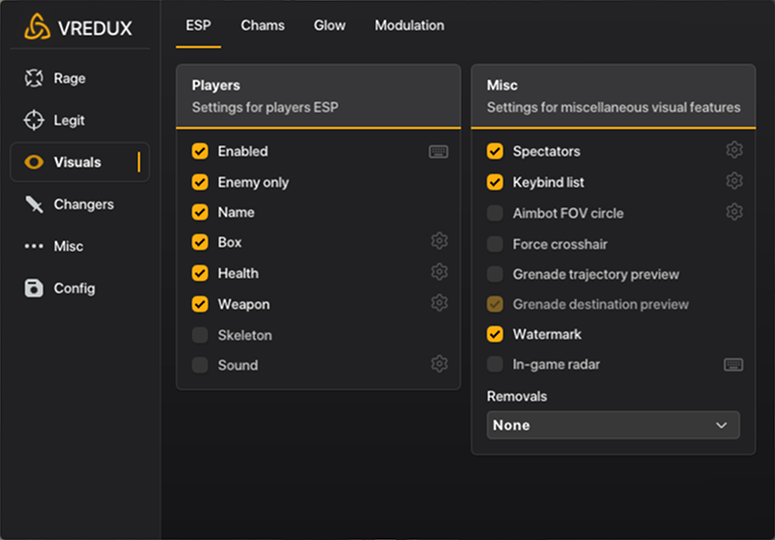The width and height of the screenshot is (775, 540).
Task: Open settings gear for Box ESP
Action: [x=439, y=242]
